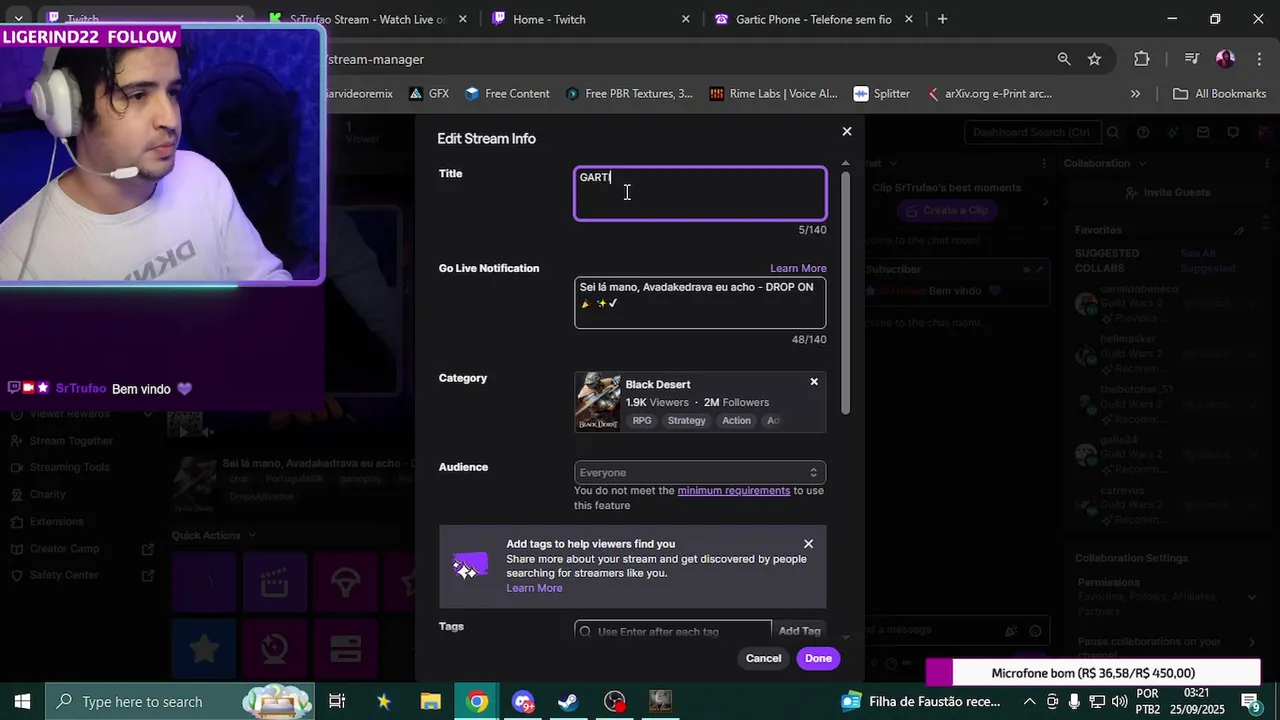The height and width of the screenshot is (720, 1280).
Task: Open the Windows notification center
Action: 1250,701
